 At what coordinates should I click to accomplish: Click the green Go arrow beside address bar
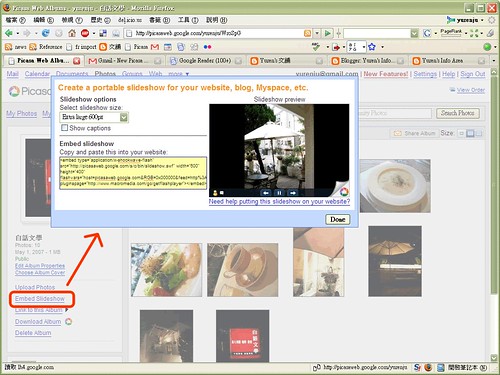tap(328, 33)
